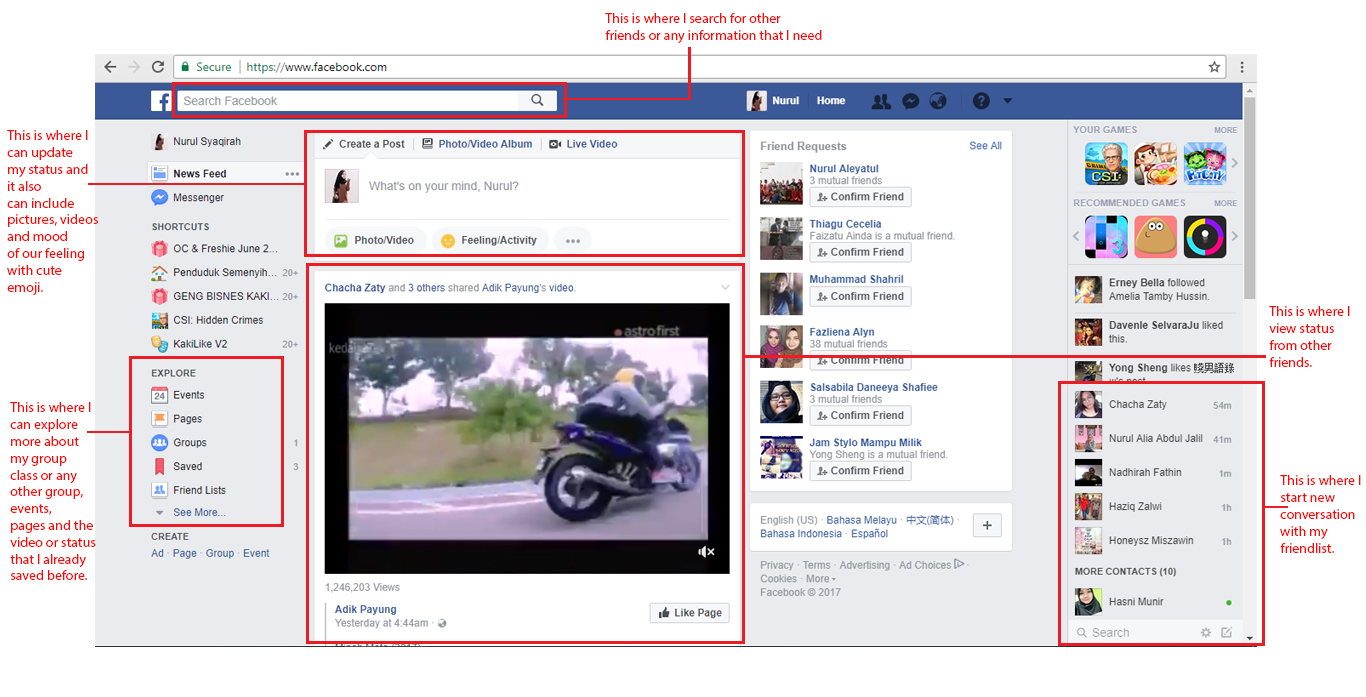Open Groups in the Explore section
Viewport: 1366px width, 697px height.
click(189, 442)
